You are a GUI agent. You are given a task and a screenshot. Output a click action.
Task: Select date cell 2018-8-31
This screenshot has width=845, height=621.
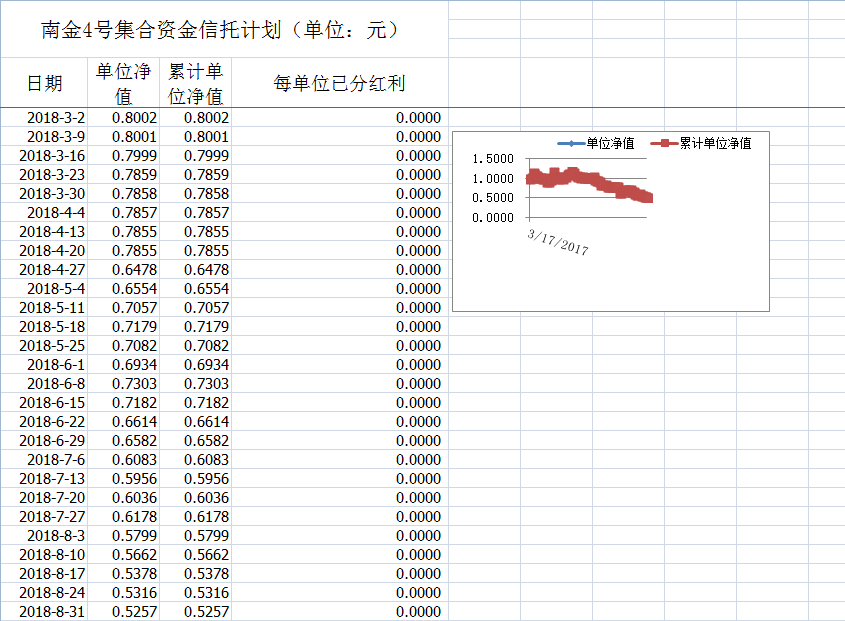click(x=44, y=611)
